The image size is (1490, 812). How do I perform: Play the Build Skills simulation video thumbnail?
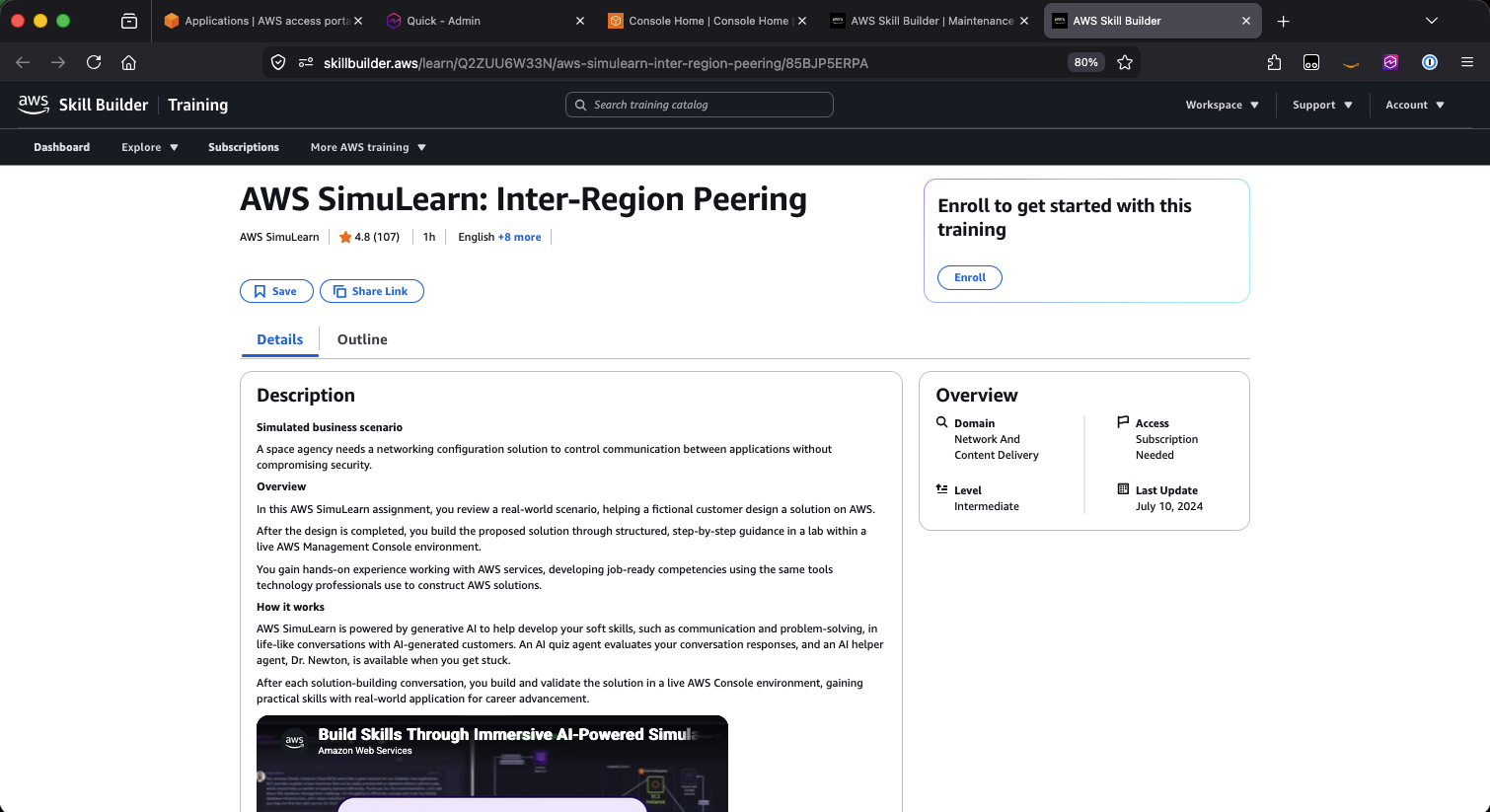492,764
